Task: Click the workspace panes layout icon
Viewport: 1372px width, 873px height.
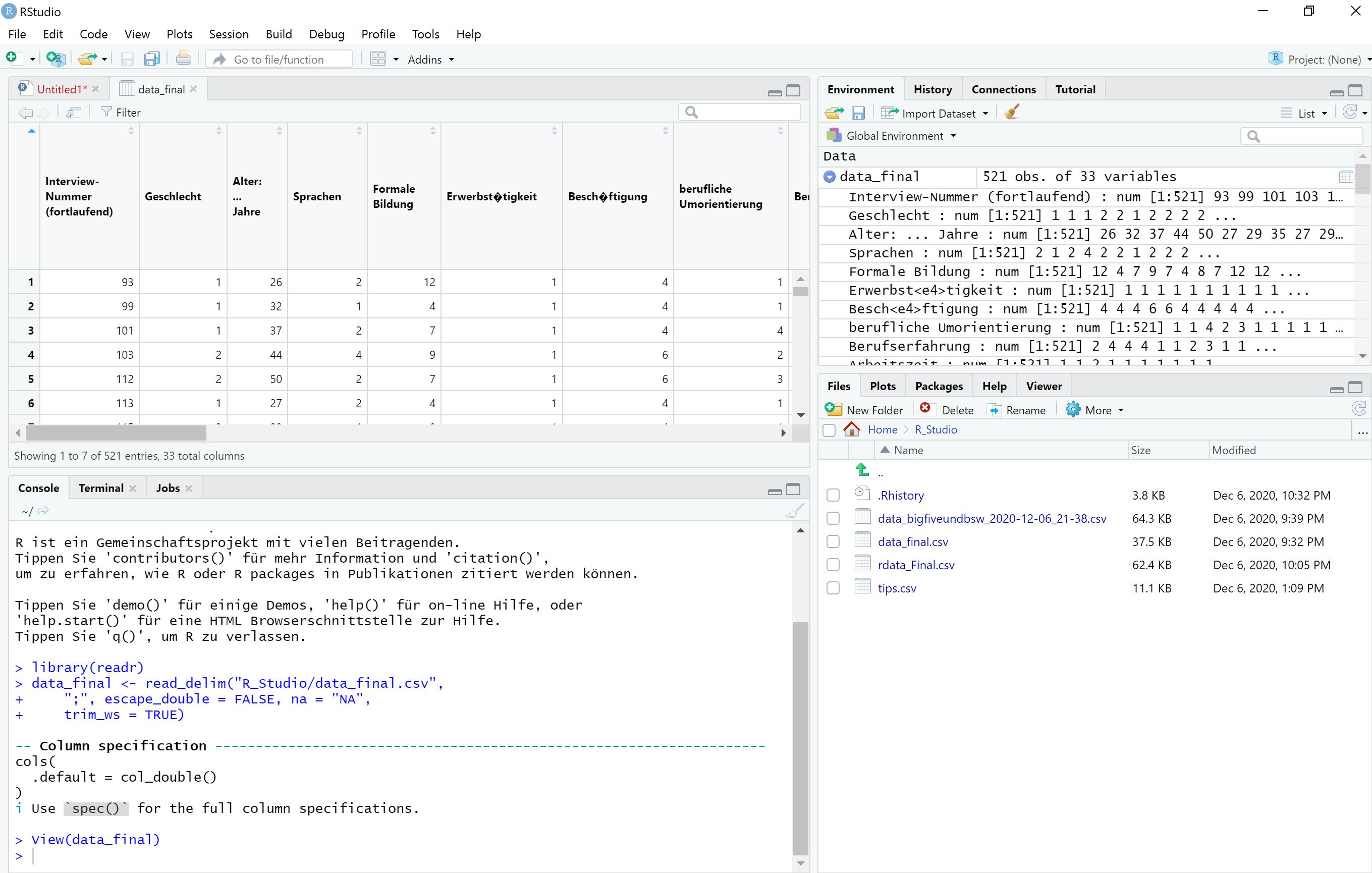Action: [x=378, y=59]
